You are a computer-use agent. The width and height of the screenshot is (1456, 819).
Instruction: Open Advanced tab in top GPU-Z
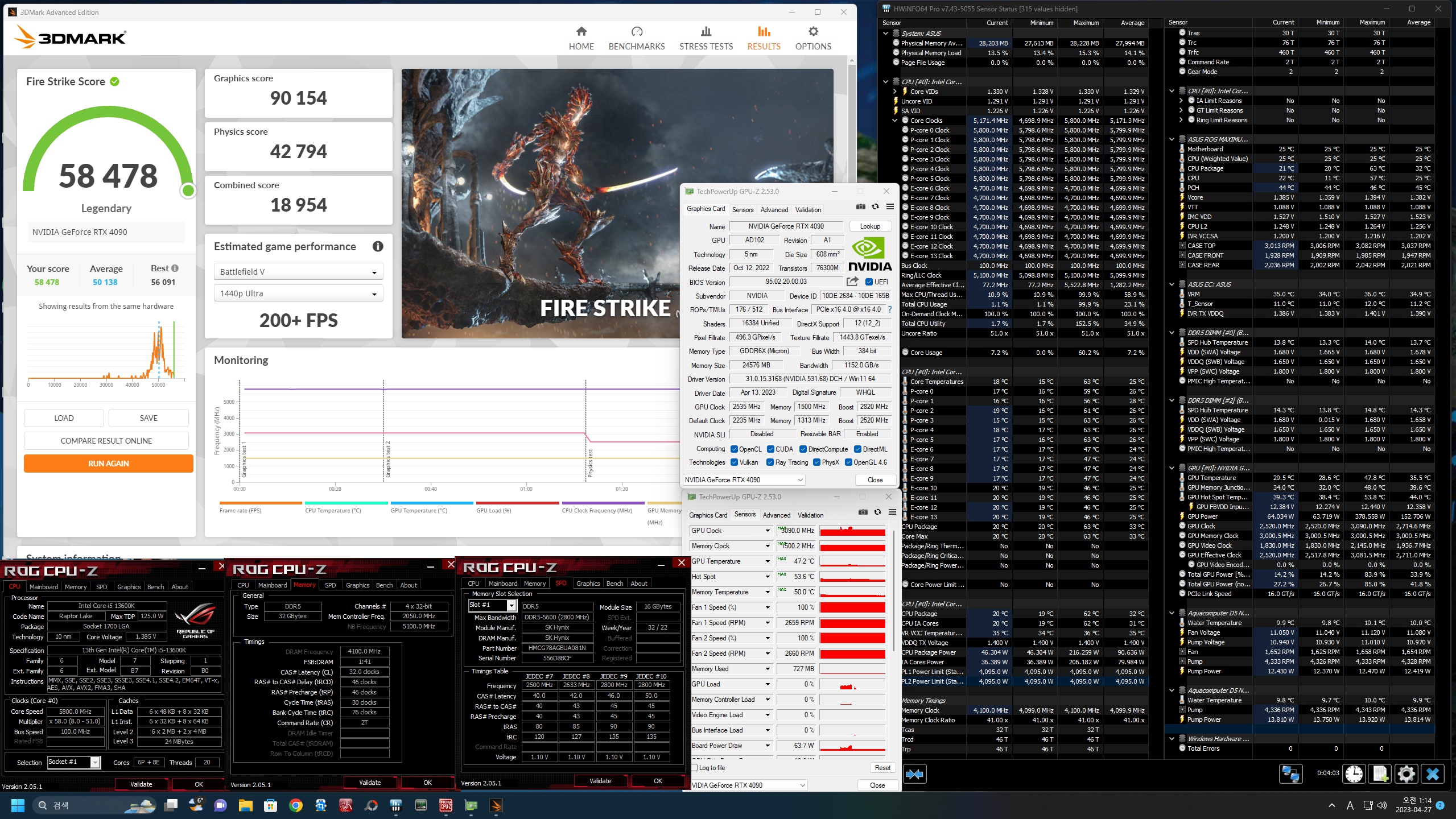pos(774,210)
